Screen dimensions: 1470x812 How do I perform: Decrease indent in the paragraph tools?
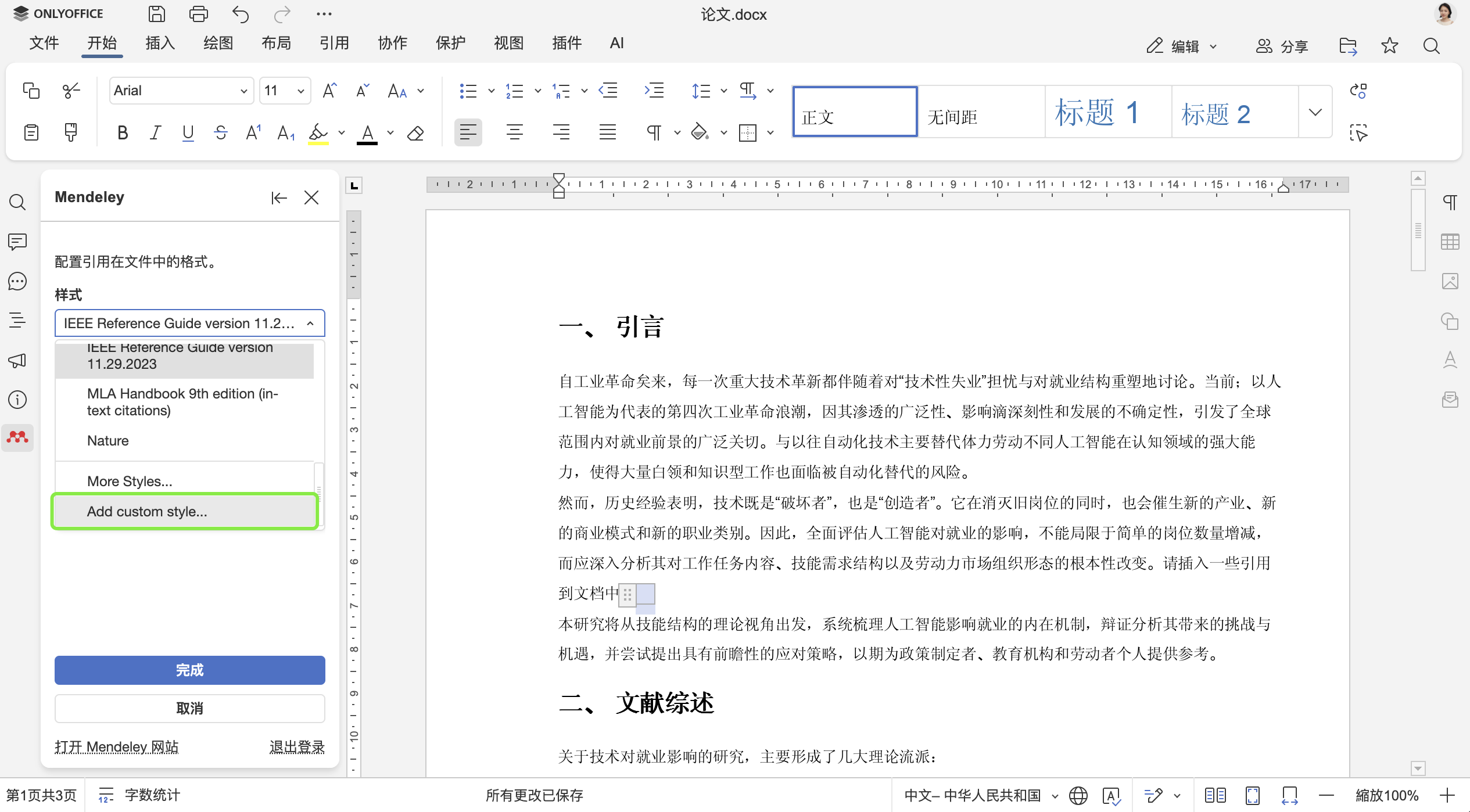click(608, 91)
